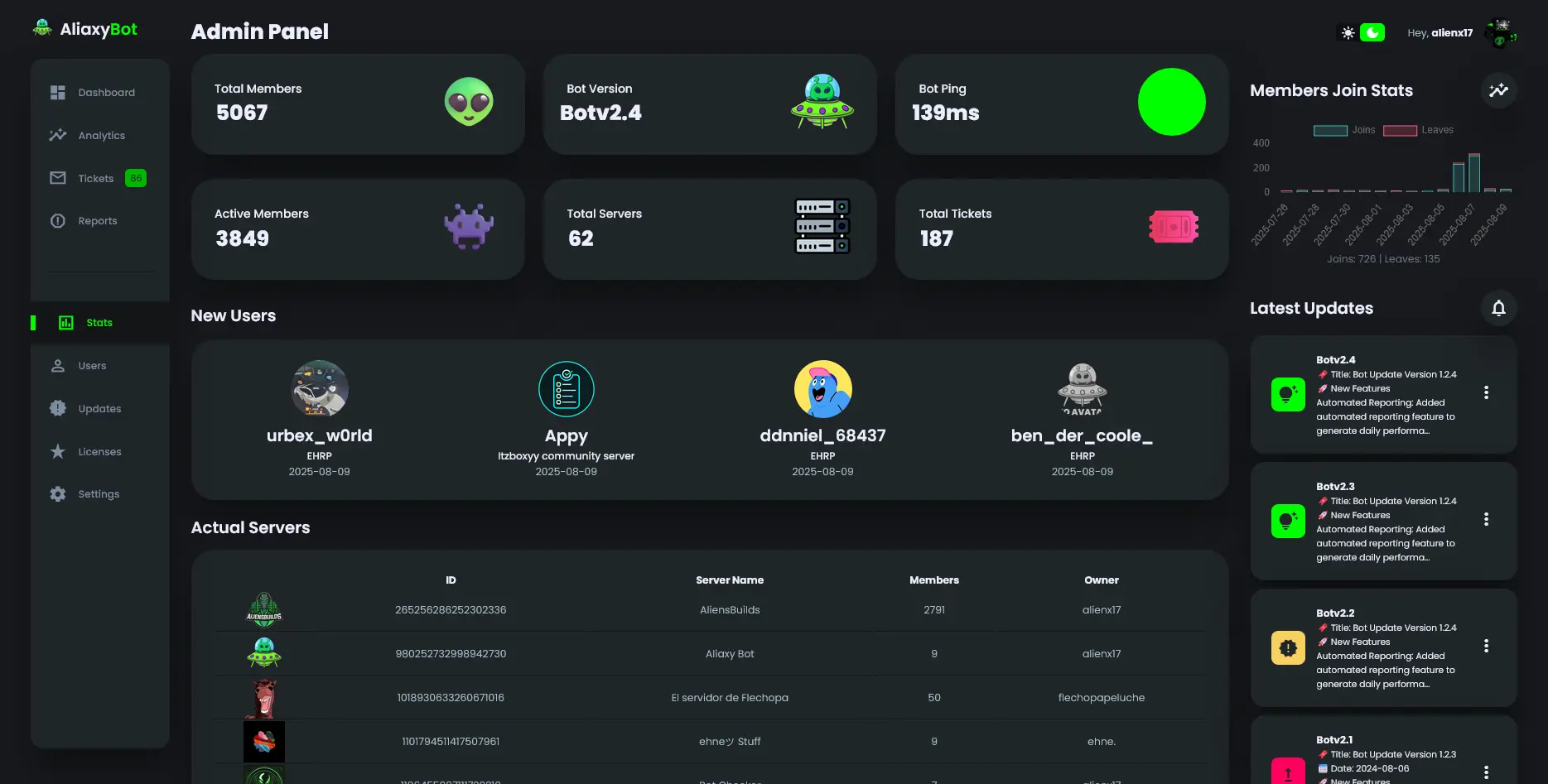Open Settings from the sidebar
The width and height of the screenshot is (1548, 784).
point(99,494)
